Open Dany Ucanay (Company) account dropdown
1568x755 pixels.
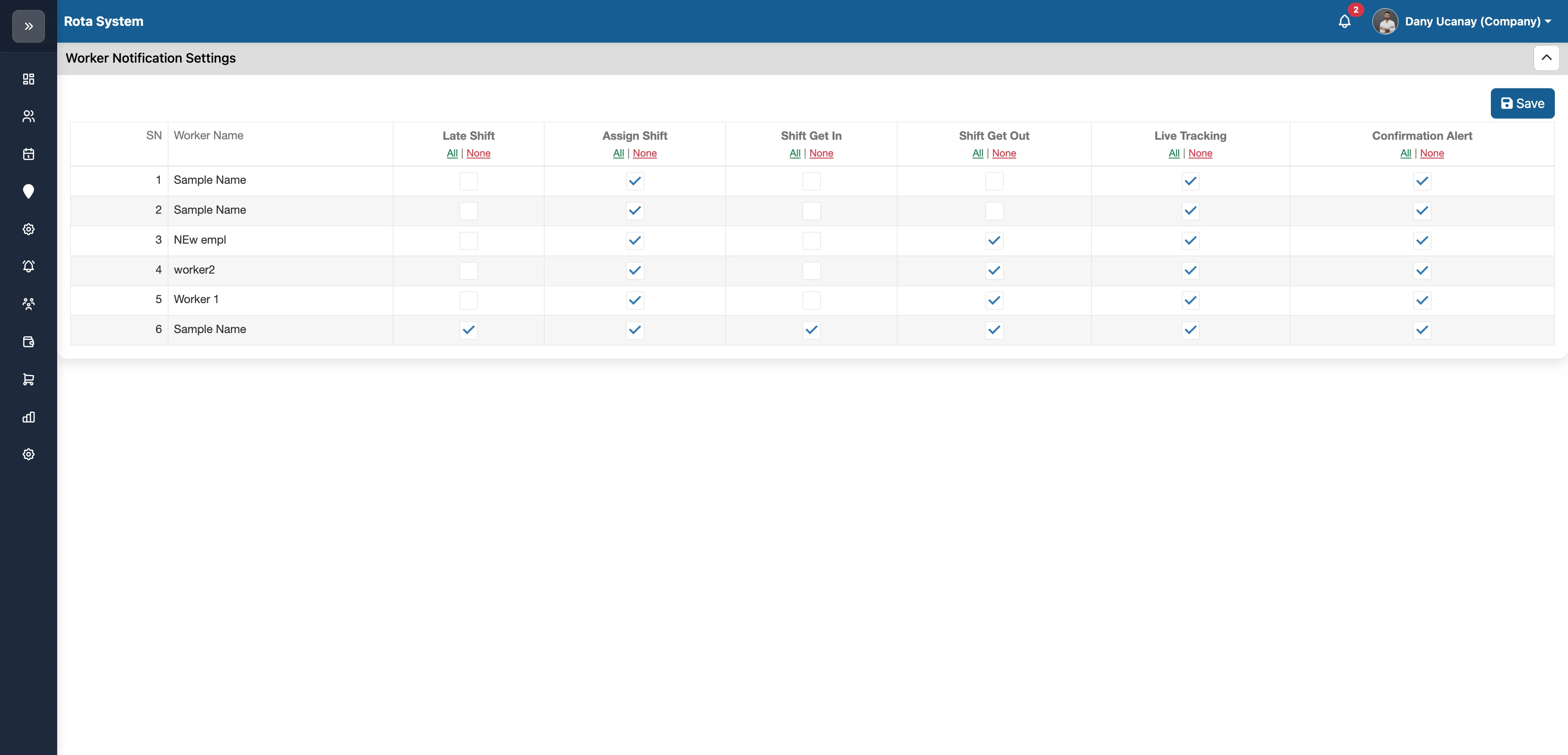click(1478, 21)
